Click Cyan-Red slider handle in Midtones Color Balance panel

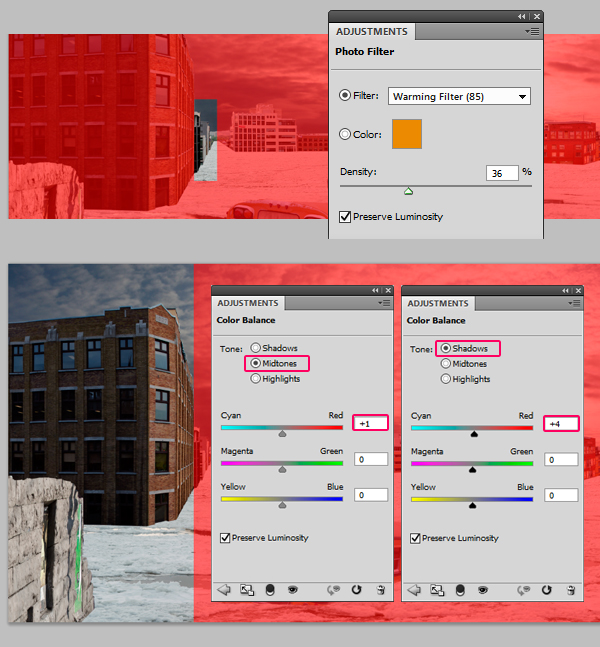coord(282,434)
